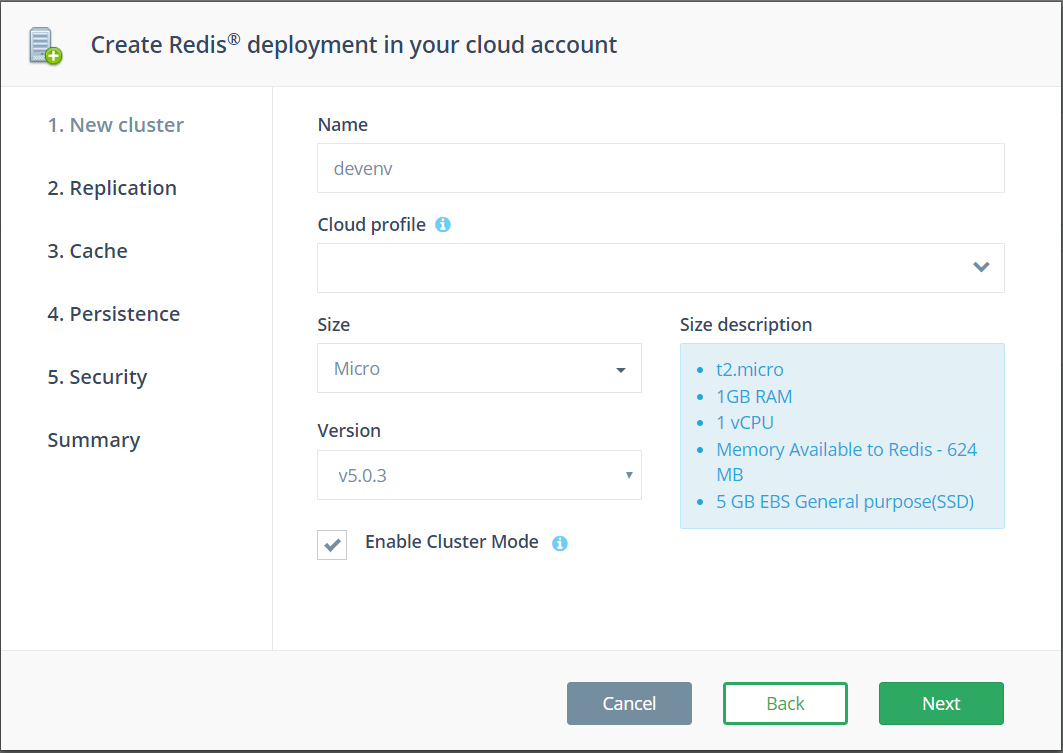Toggle the Enable Cluster Mode checkbox

coord(332,544)
